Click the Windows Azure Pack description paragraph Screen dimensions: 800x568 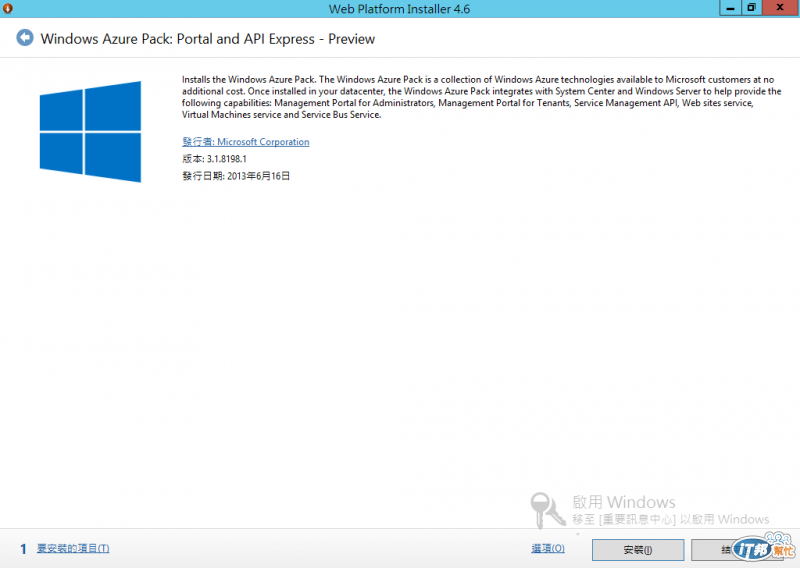click(x=482, y=97)
